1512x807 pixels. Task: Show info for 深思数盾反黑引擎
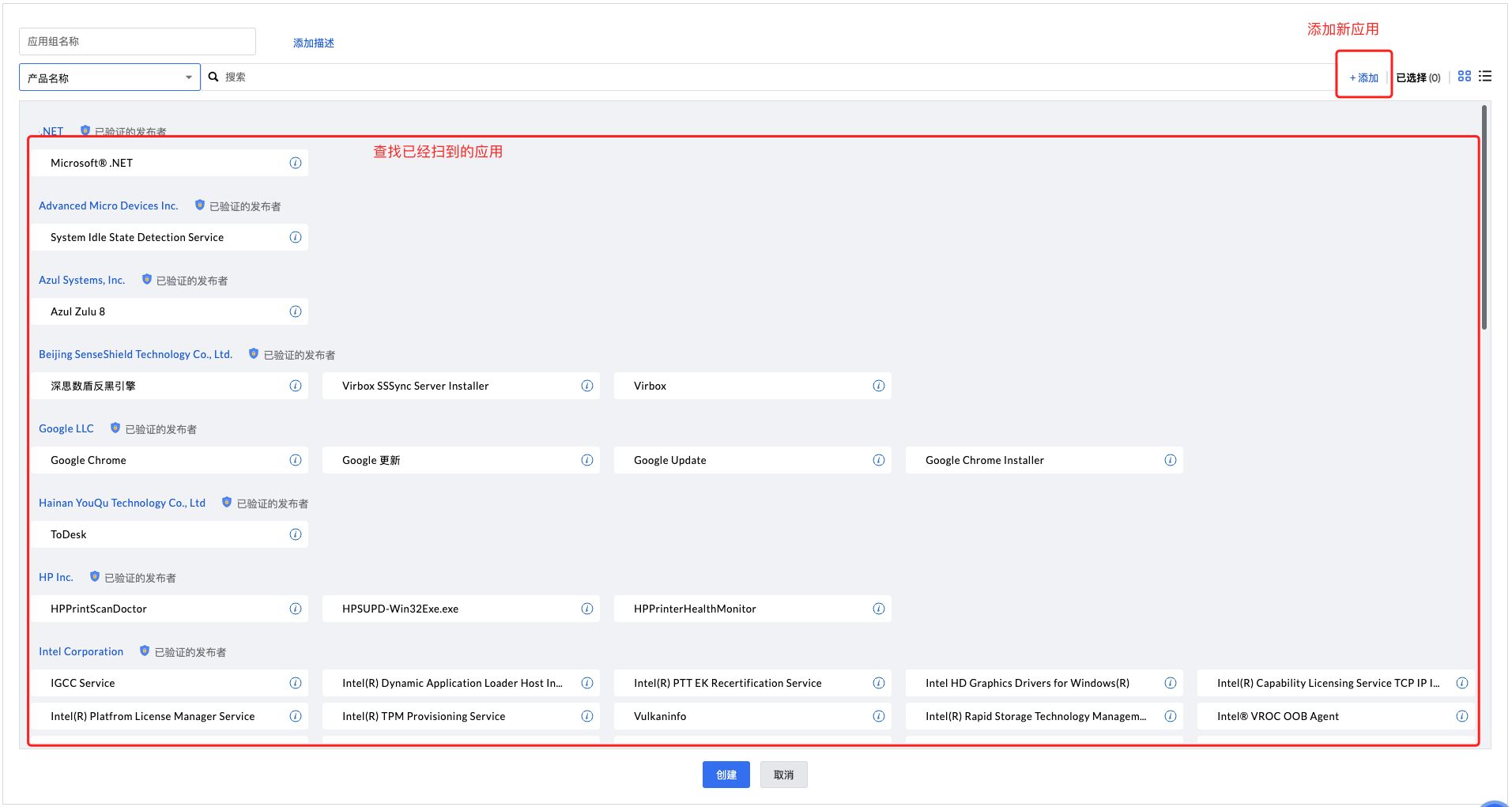tap(296, 386)
